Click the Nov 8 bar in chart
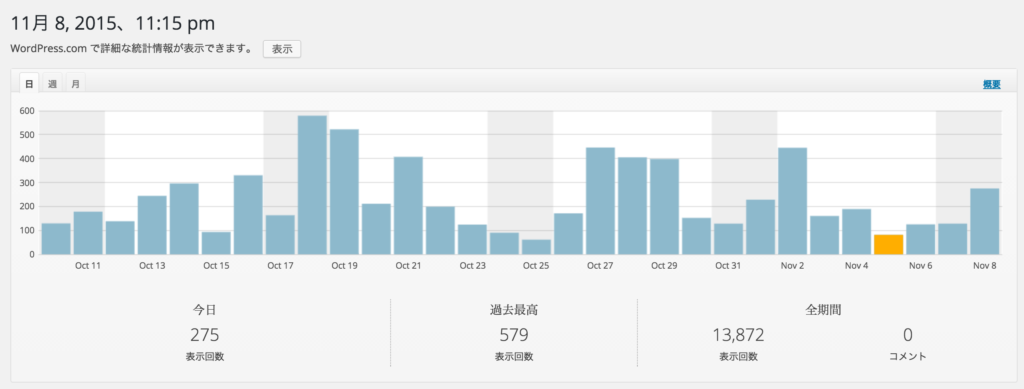This screenshot has height=389, width=1024. [x=985, y=221]
